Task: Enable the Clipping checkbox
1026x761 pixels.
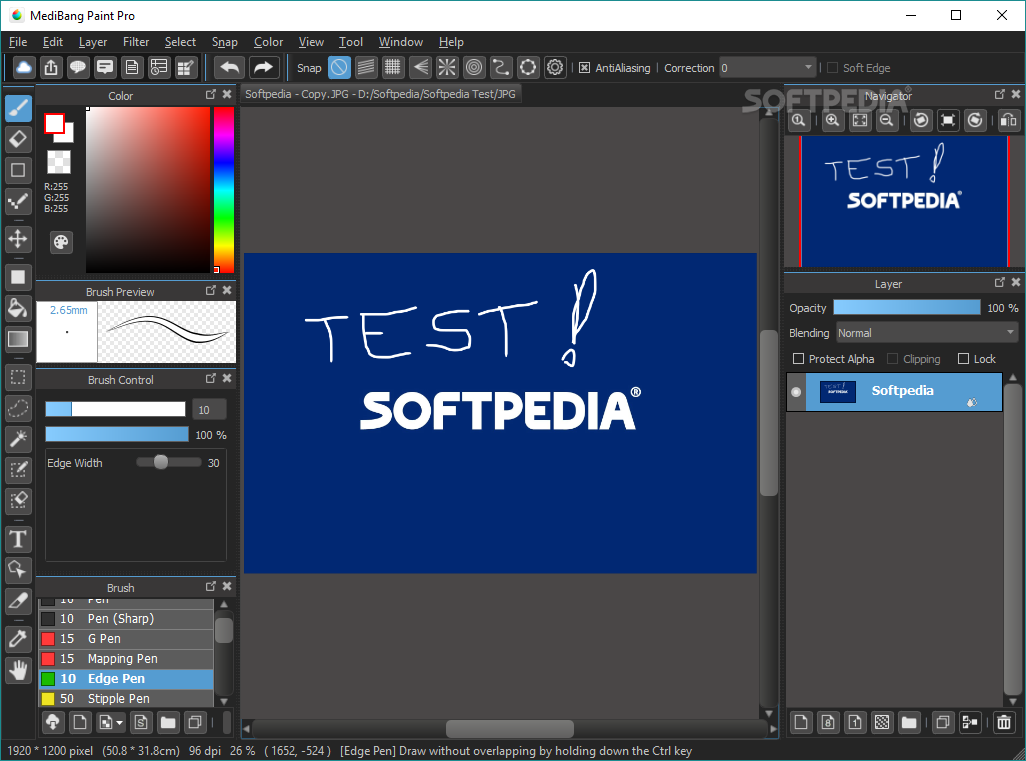Action: coord(893,359)
